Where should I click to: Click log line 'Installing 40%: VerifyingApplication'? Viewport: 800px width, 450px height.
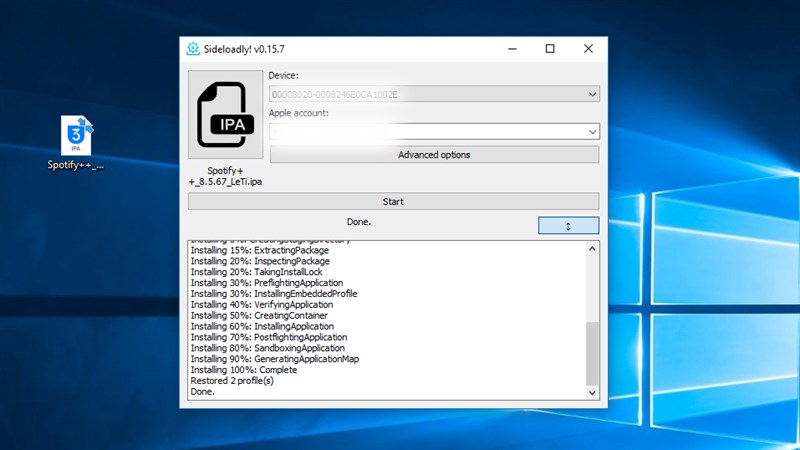(x=262, y=305)
